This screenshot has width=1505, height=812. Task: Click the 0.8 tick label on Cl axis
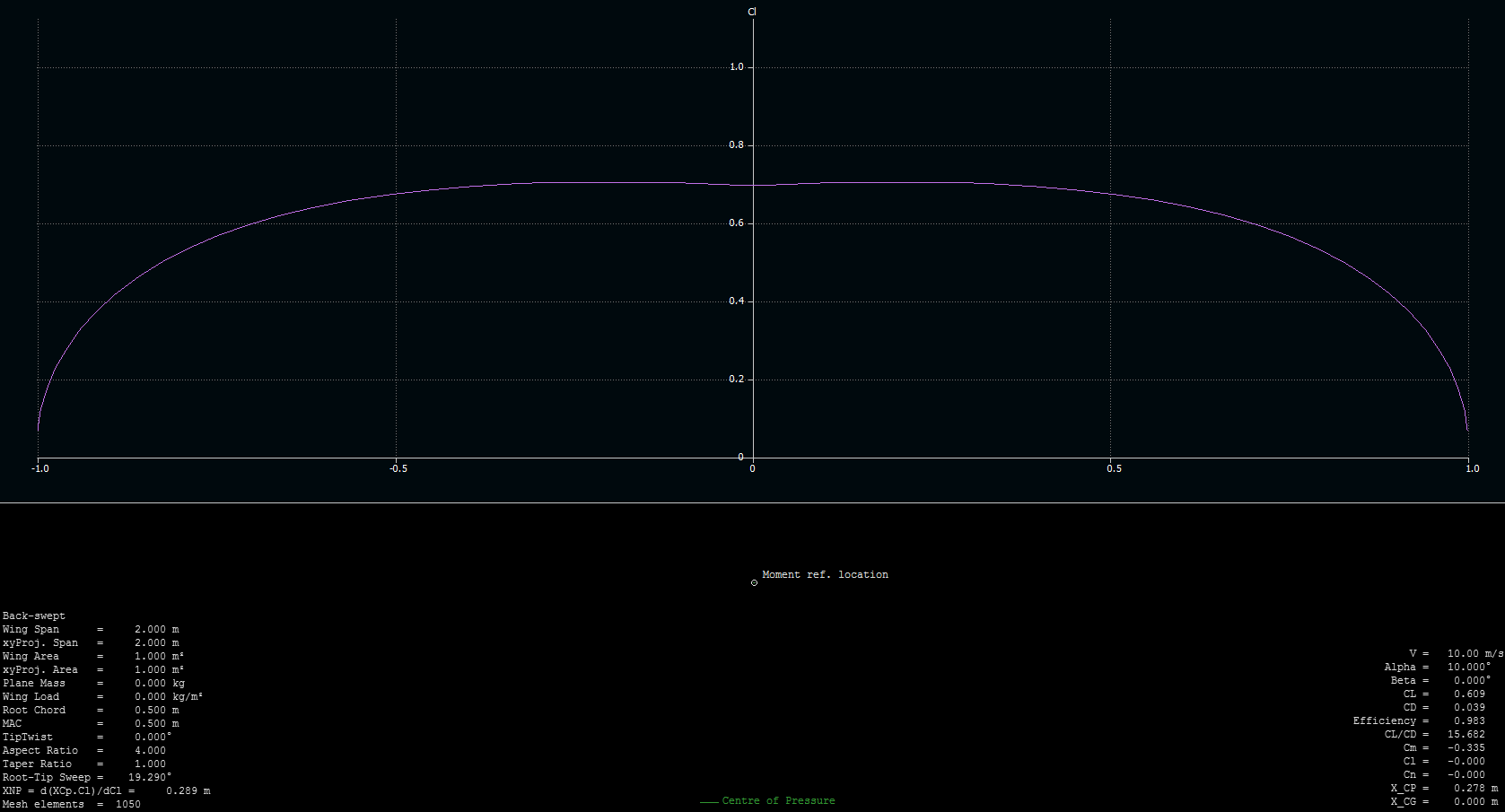pos(737,145)
